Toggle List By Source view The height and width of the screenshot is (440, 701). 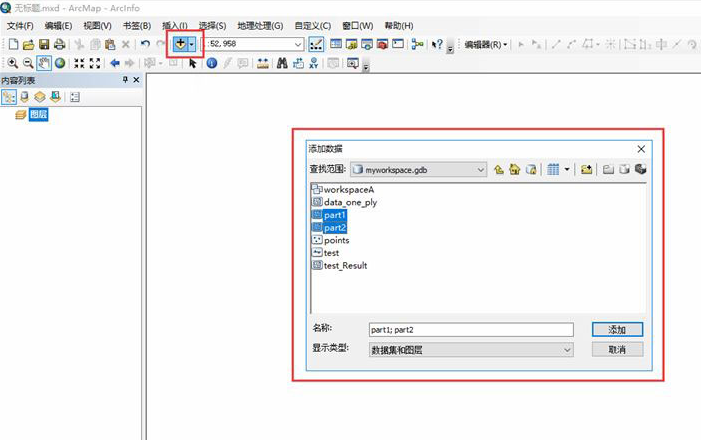pos(25,97)
